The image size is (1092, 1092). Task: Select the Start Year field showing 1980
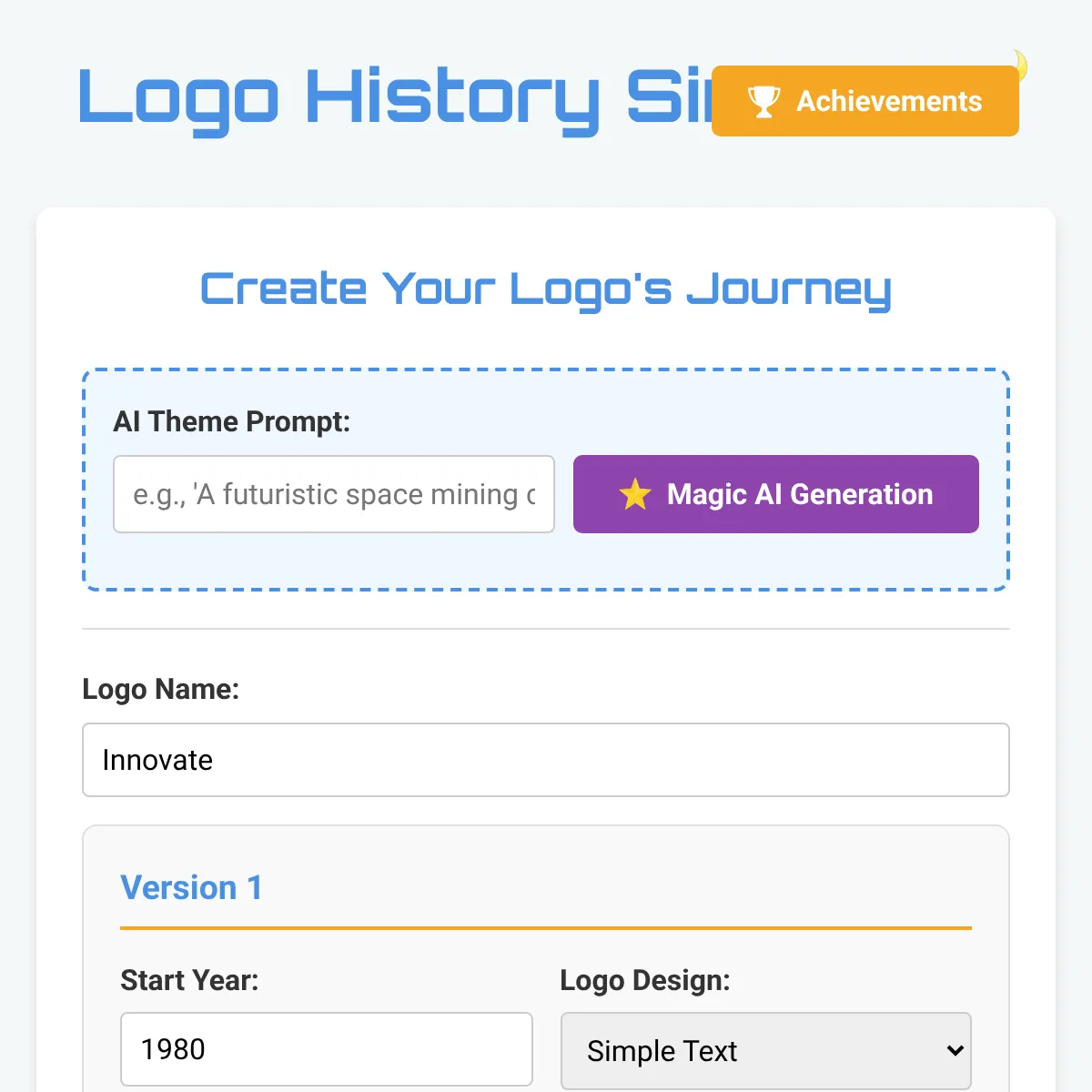pos(327,1049)
